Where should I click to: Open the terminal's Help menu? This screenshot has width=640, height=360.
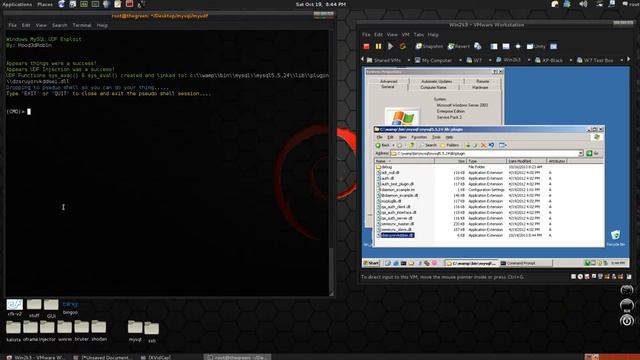coord(102,25)
